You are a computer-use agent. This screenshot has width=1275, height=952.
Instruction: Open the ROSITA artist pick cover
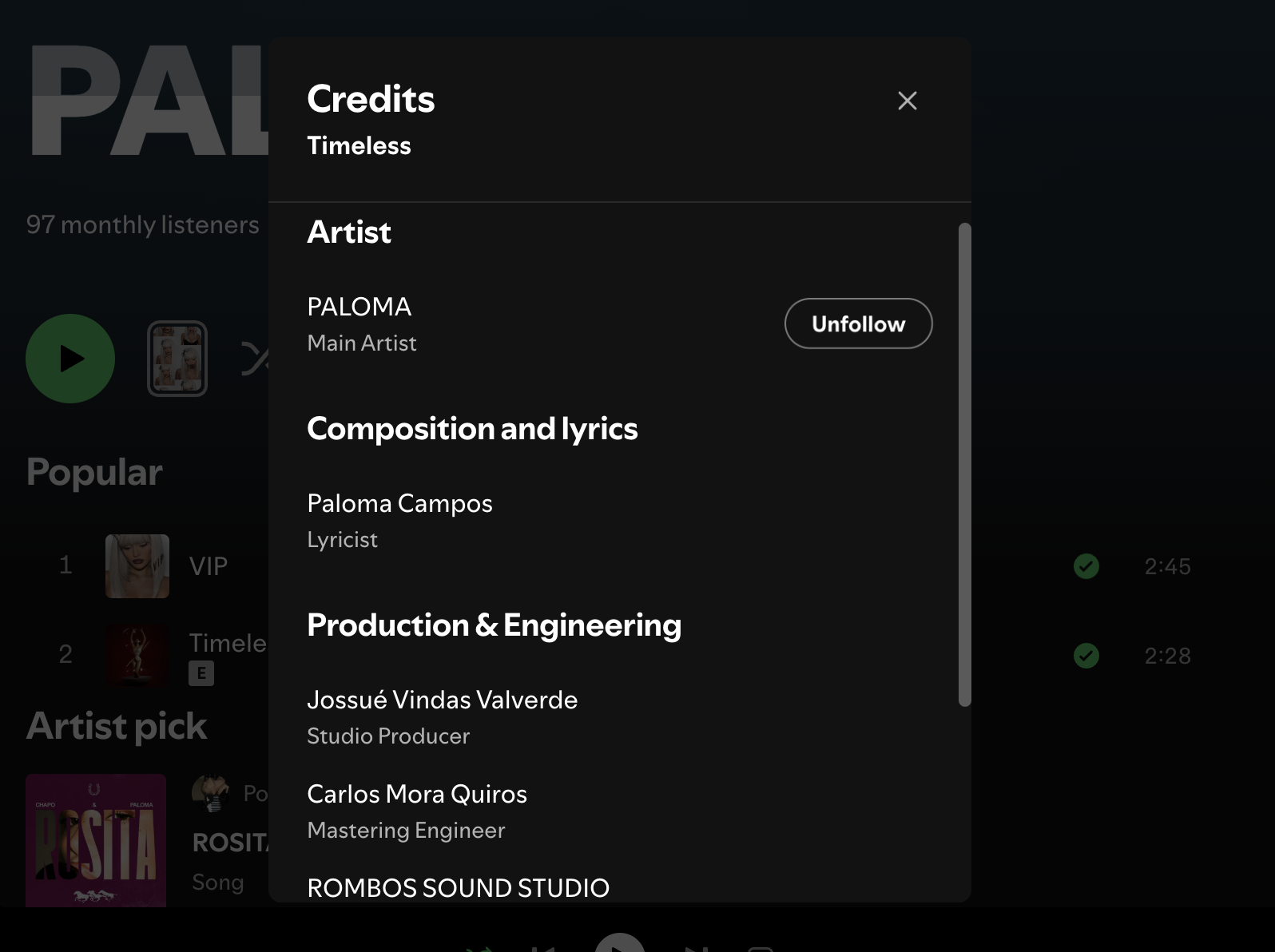96,840
